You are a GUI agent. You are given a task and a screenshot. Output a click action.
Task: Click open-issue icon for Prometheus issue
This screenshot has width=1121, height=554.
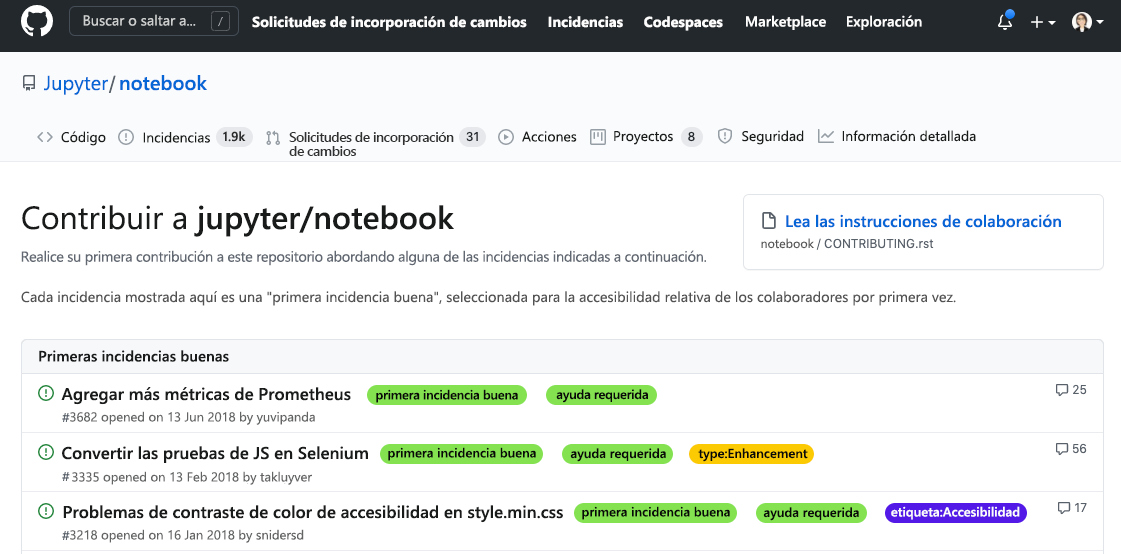(46, 392)
